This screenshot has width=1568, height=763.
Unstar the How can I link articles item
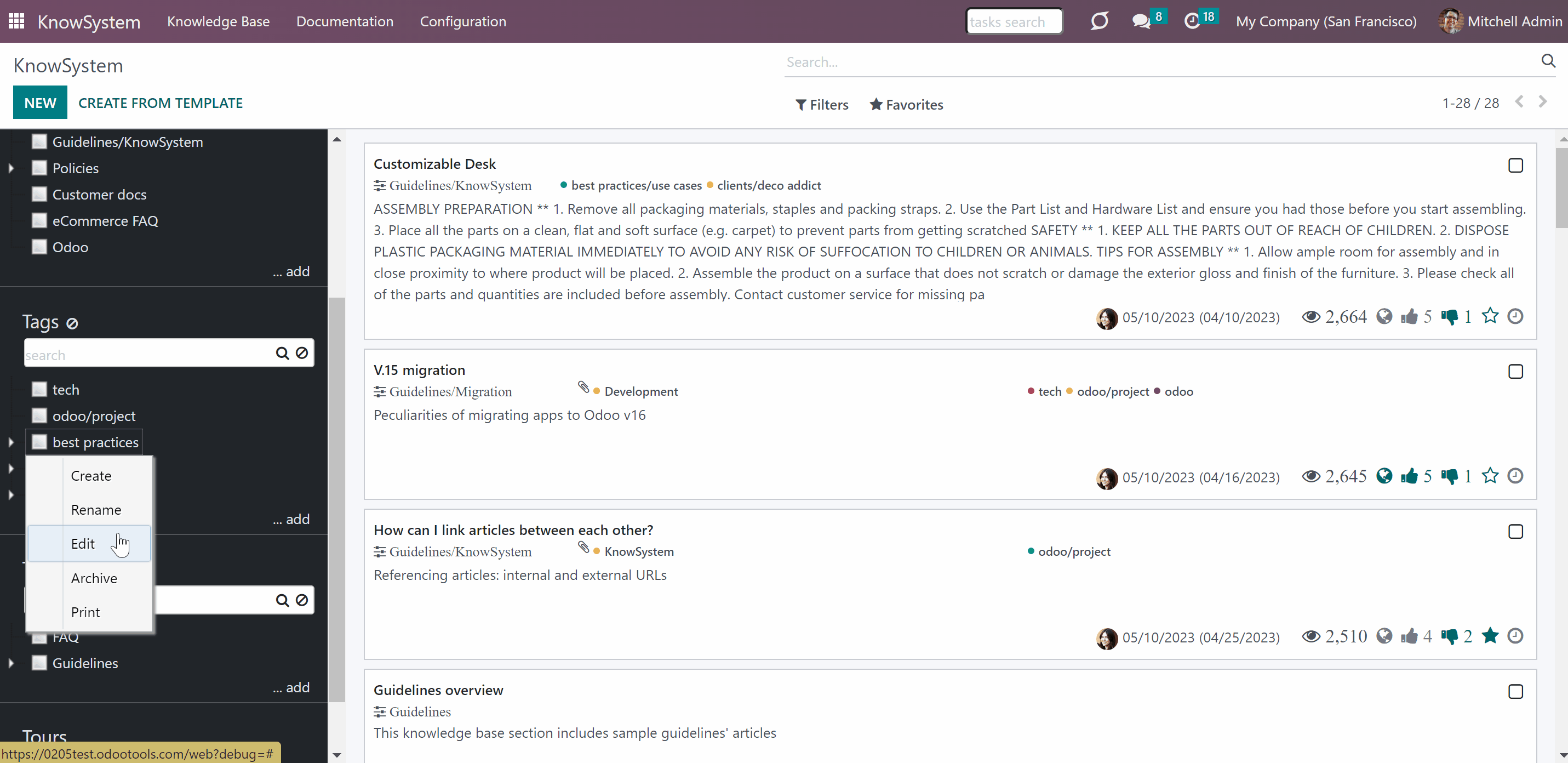tap(1490, 636)
